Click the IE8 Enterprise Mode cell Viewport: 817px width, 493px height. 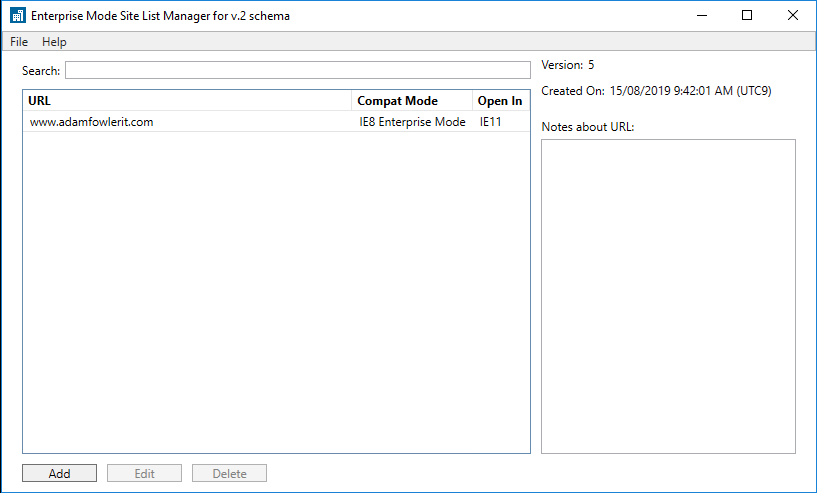click(x=412, y=122)
